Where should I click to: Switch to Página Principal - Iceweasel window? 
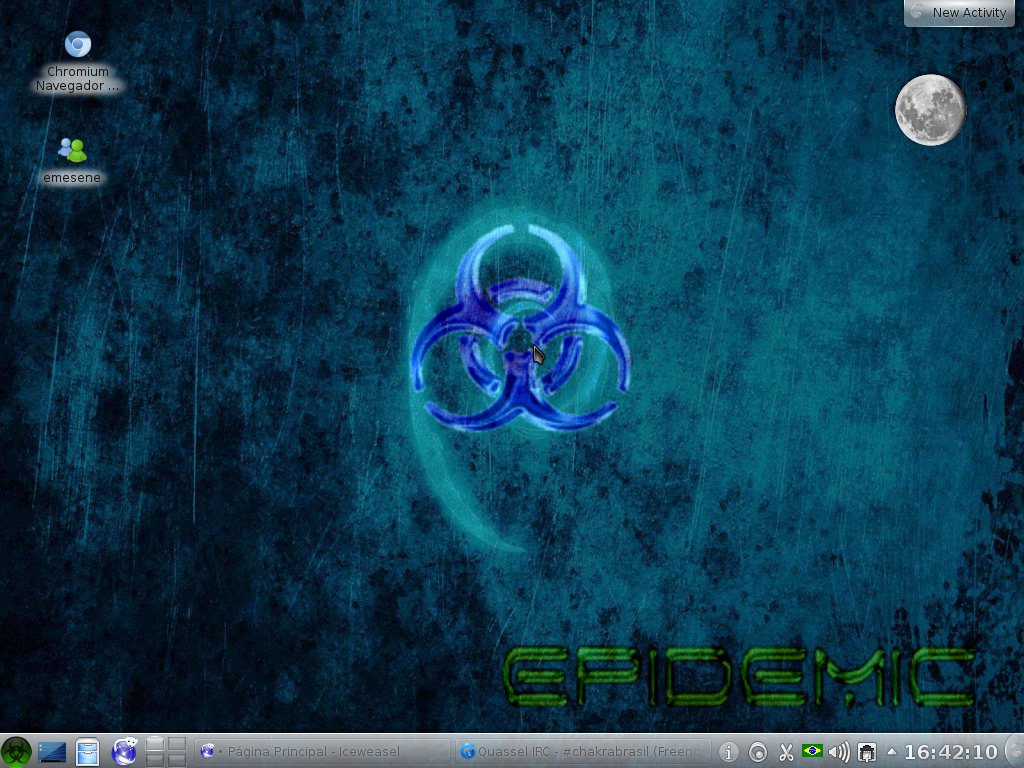(323, 752)
